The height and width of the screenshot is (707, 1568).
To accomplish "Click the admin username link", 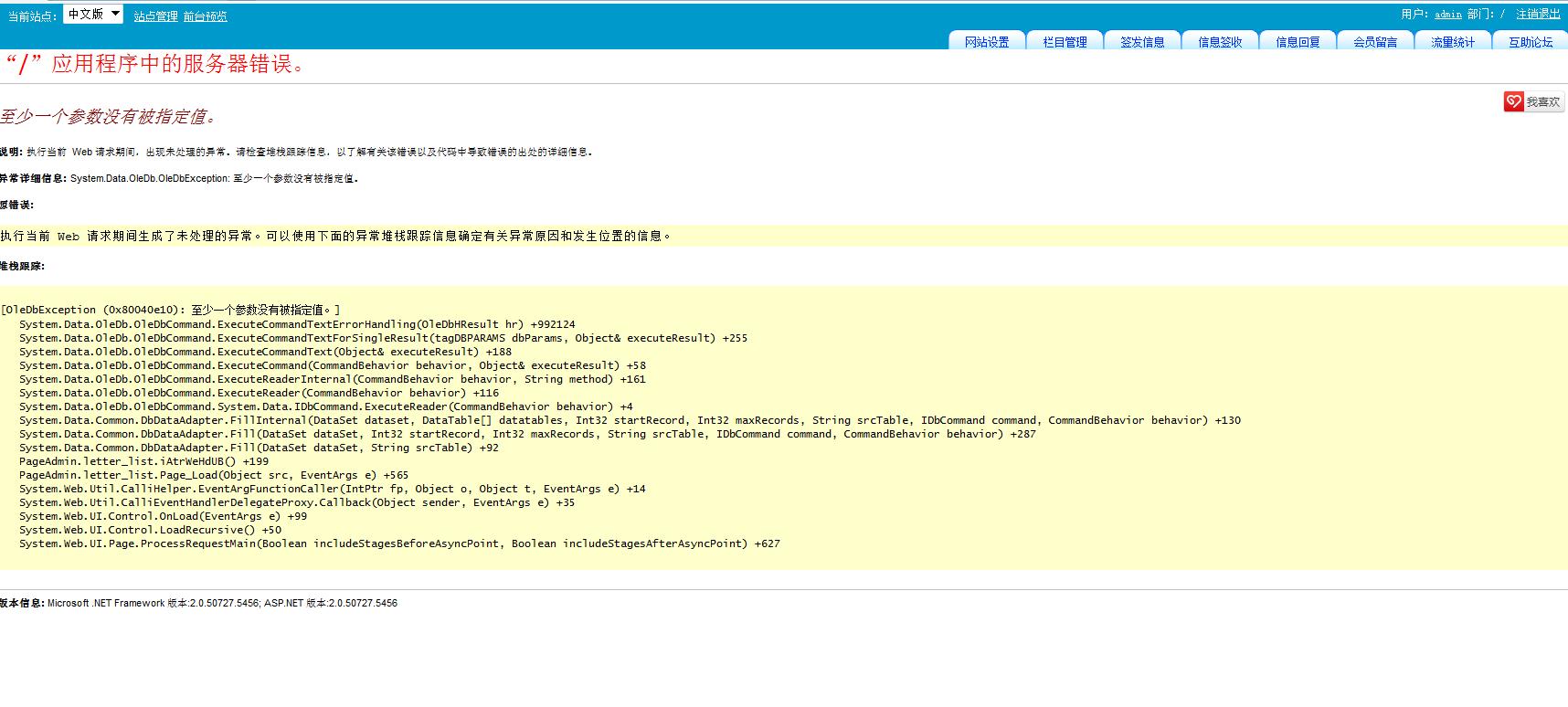I will click(x=1447, y=14).
